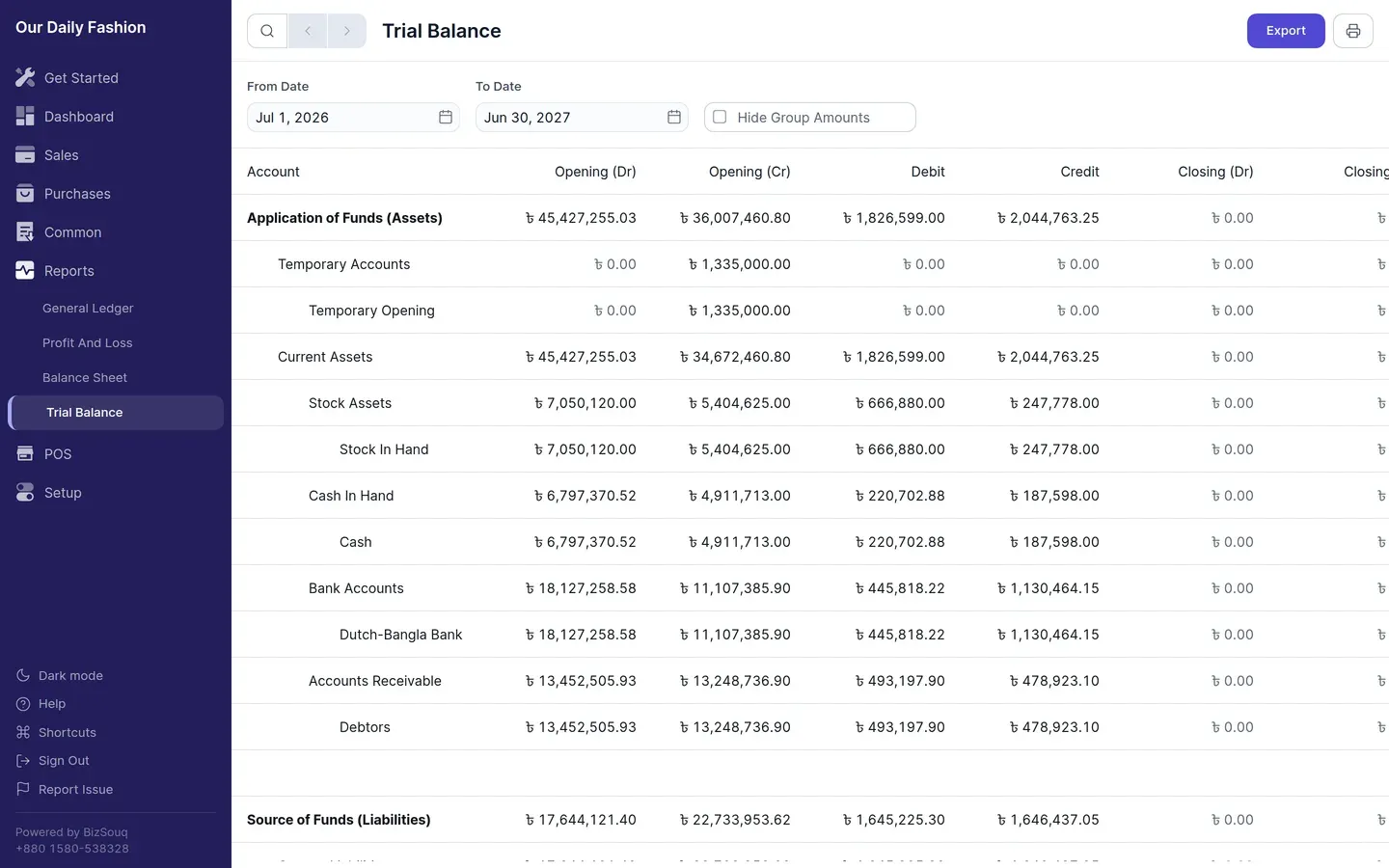Open the From Date field Jul 1, 2026
The image size is (1389, 868).
point(353,117)
